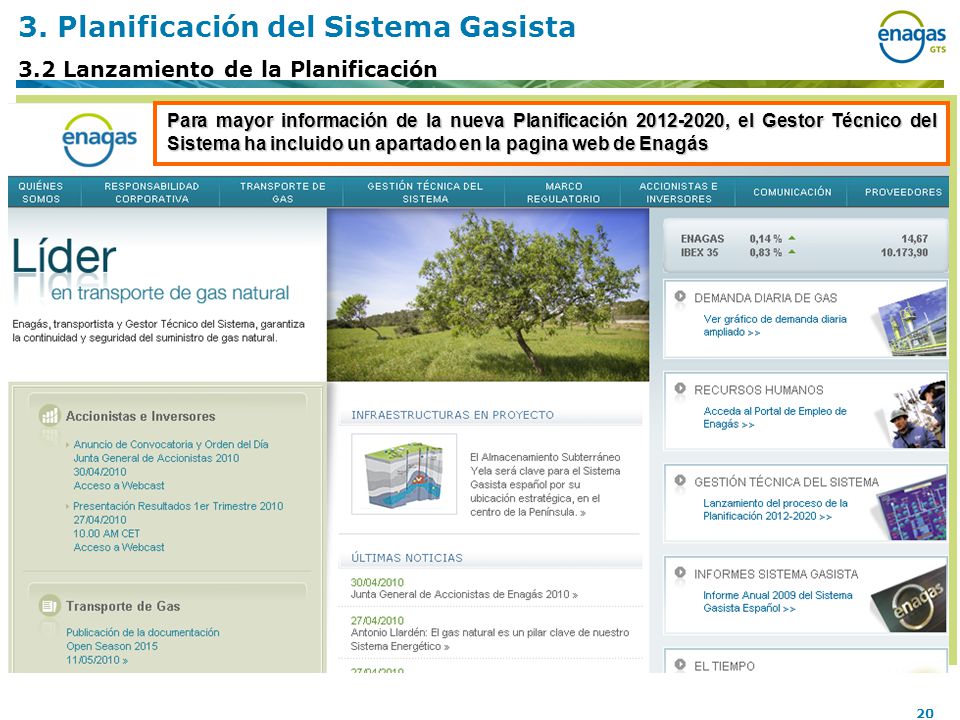
Task: Open Acceda al Portal de Empleo link
Action: point(774,418)
